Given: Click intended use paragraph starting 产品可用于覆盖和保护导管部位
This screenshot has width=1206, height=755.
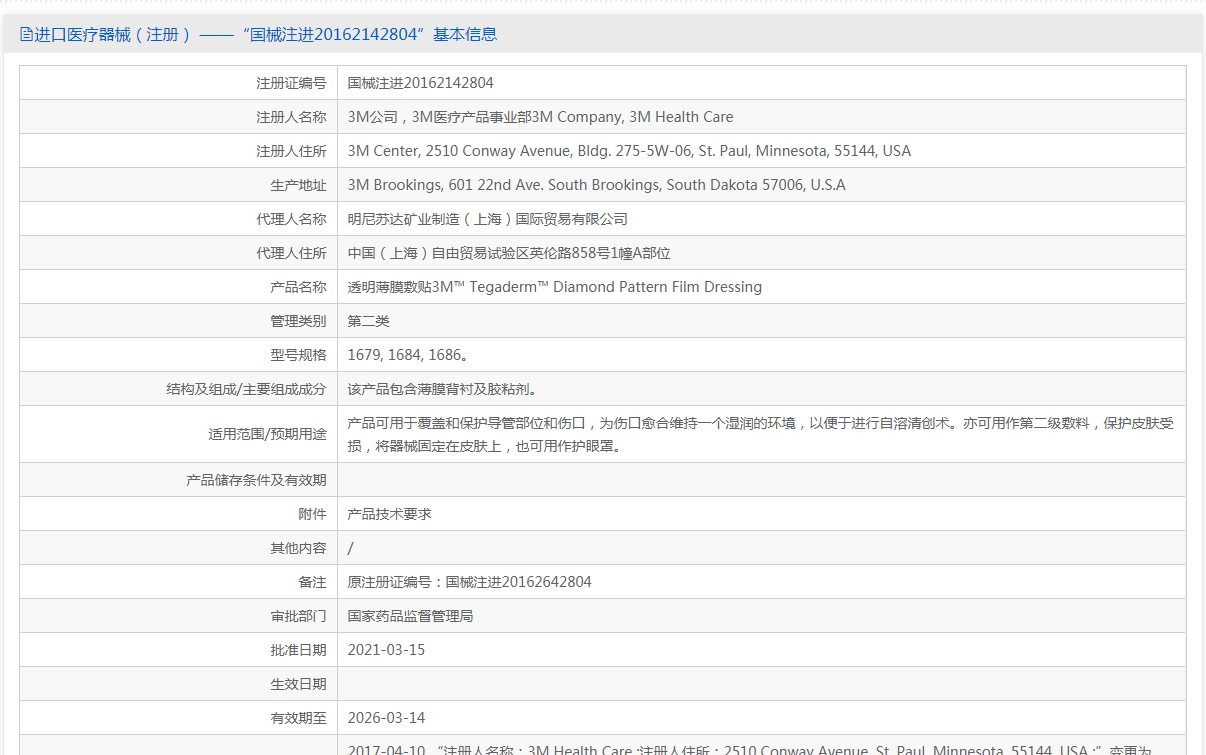Looking at the screenshot, I should [x=761, y=434].
